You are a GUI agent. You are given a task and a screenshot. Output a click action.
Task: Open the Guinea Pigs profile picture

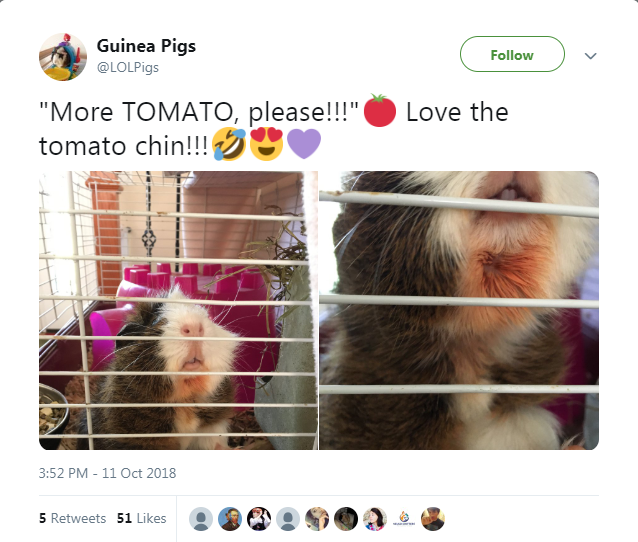click(63, 57)
